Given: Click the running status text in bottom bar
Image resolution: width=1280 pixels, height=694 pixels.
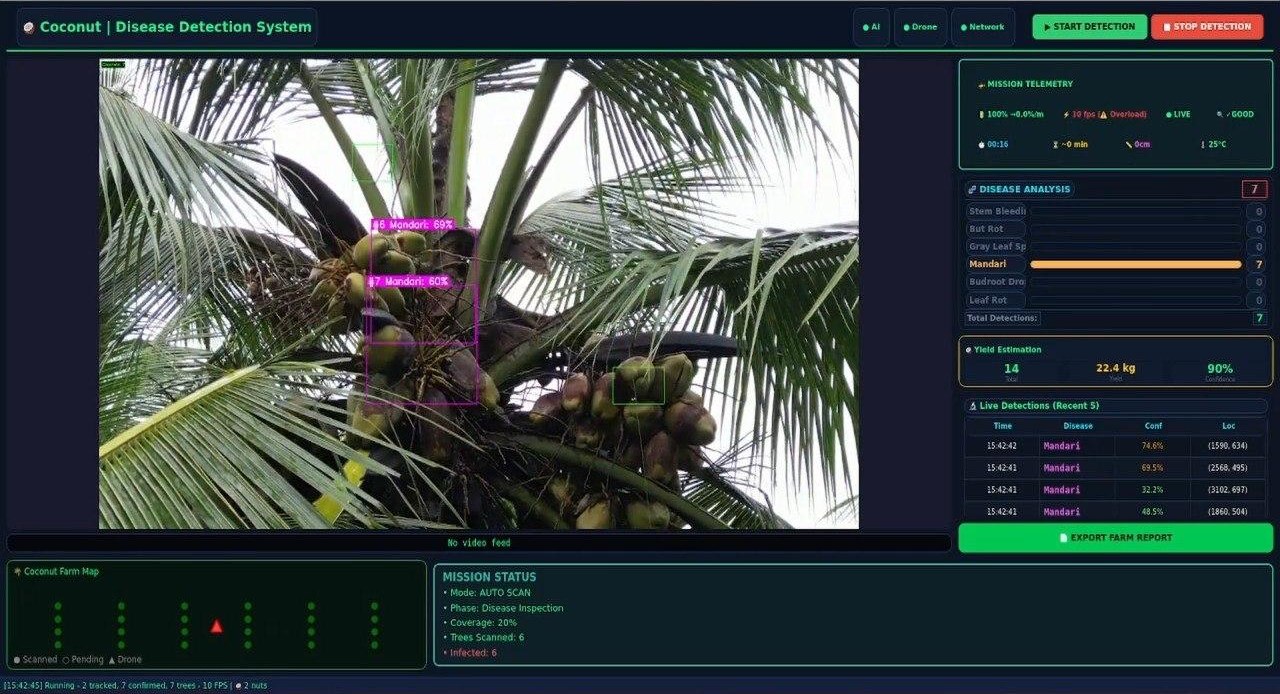Looking at the screenshot, I should click(x=116, y=686).
